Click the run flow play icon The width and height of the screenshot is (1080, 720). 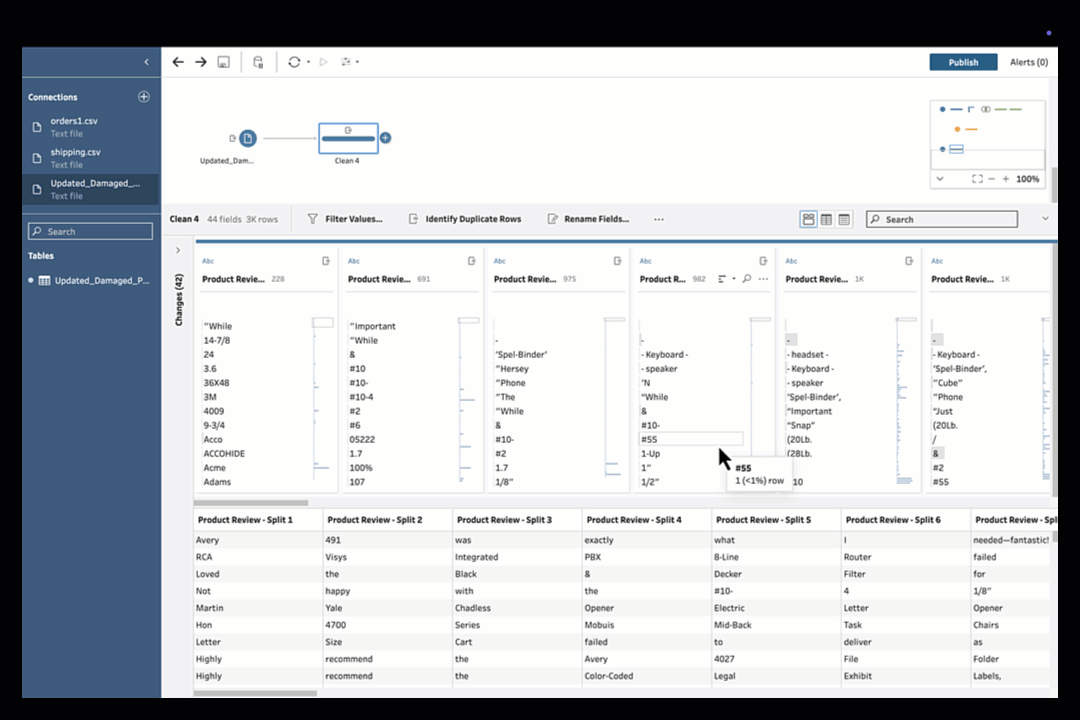pyautogui.click(x=323, y=62)
